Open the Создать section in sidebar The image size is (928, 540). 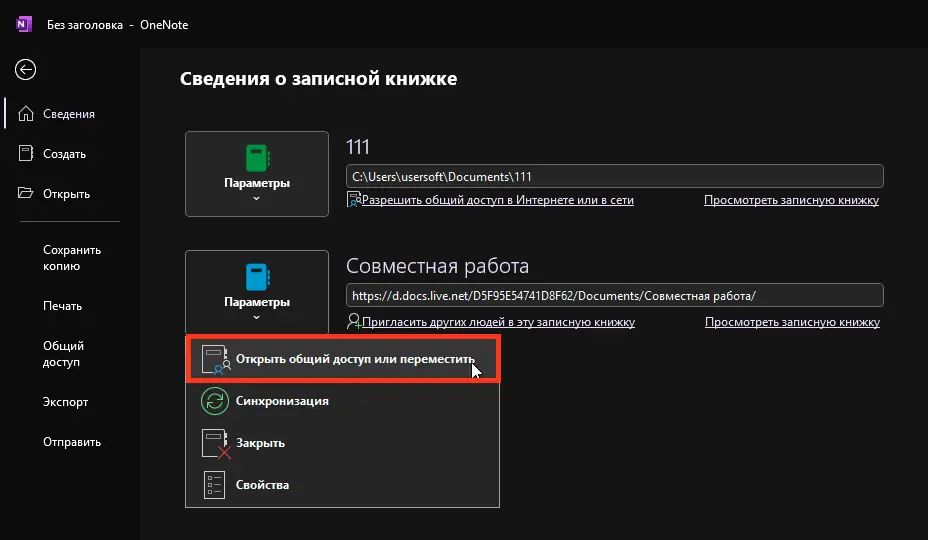pos(64,154)
